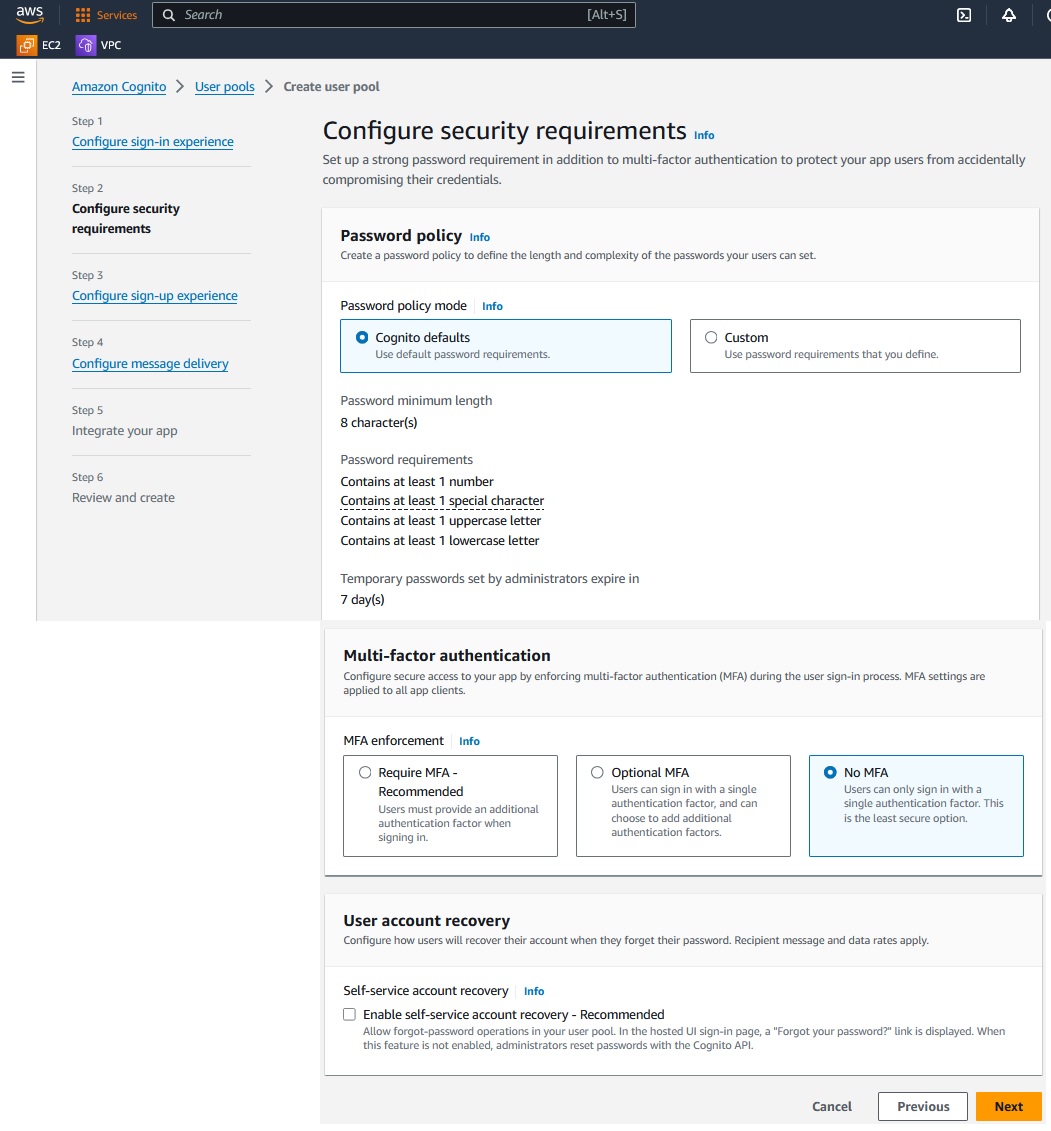Launch the CloudShell terminal icon

[964, 15]
